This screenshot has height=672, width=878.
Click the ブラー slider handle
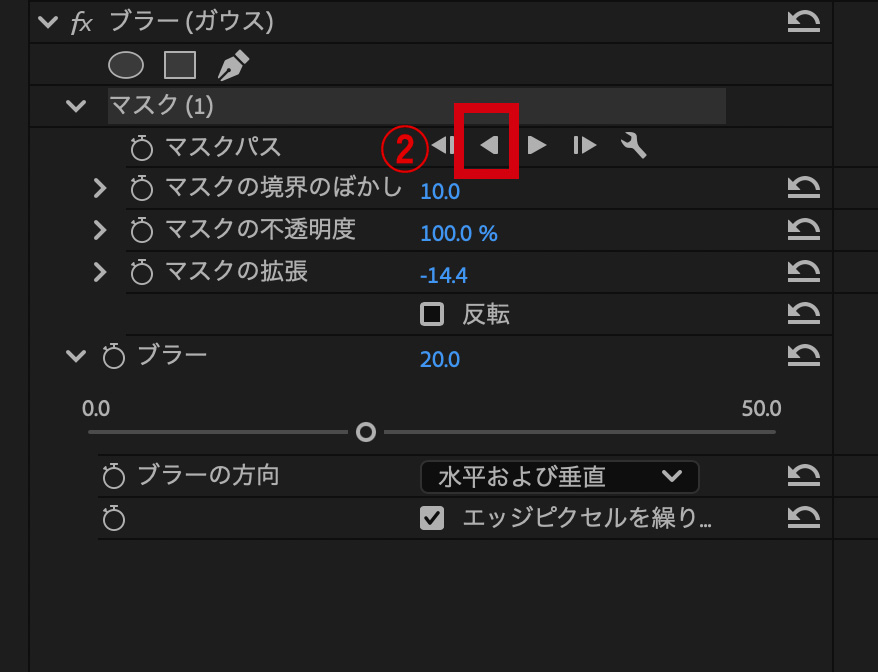pos(366,432)
